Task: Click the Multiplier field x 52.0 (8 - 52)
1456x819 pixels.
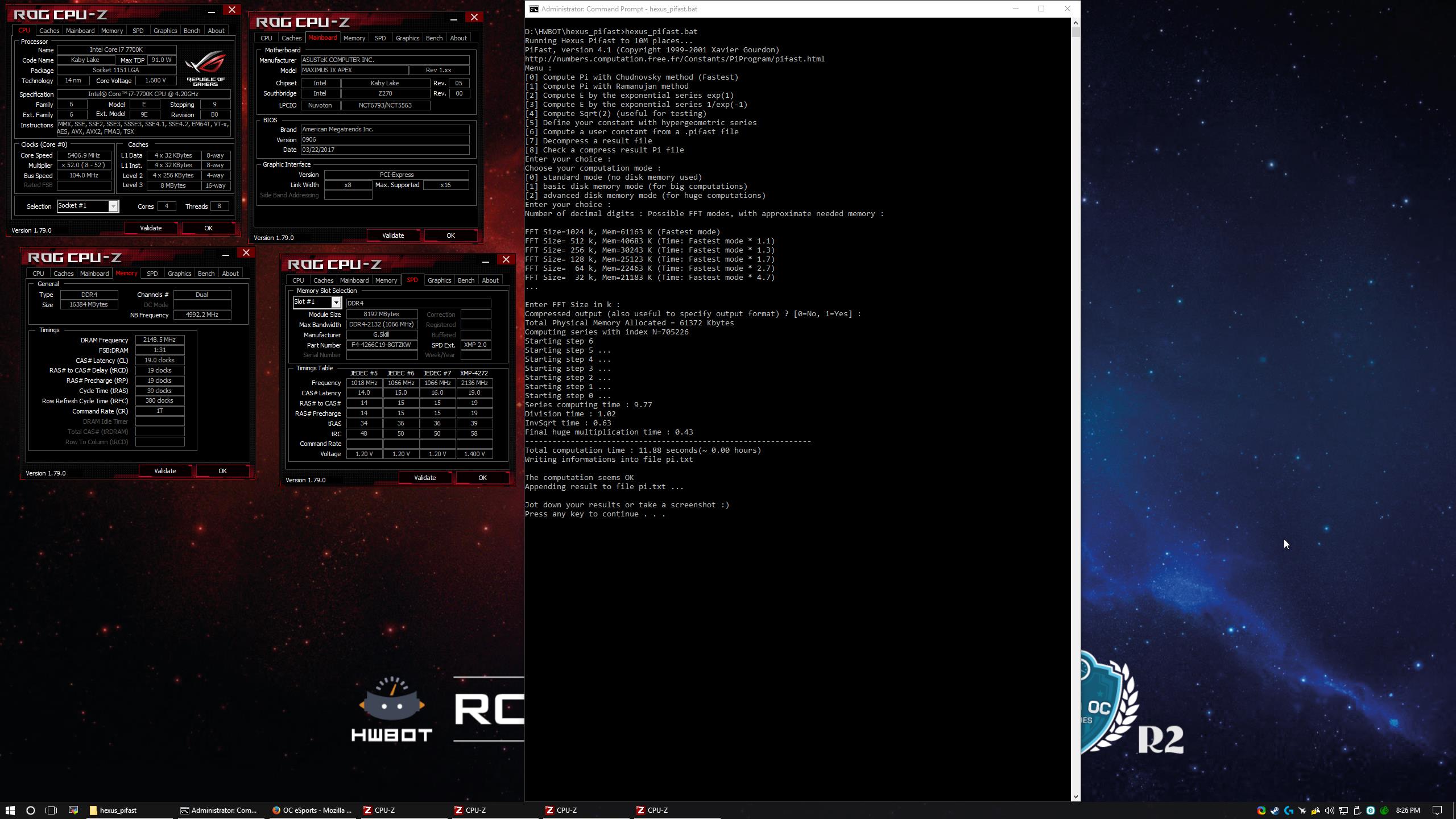Action: pyautogui.click(x=84, y=166)
